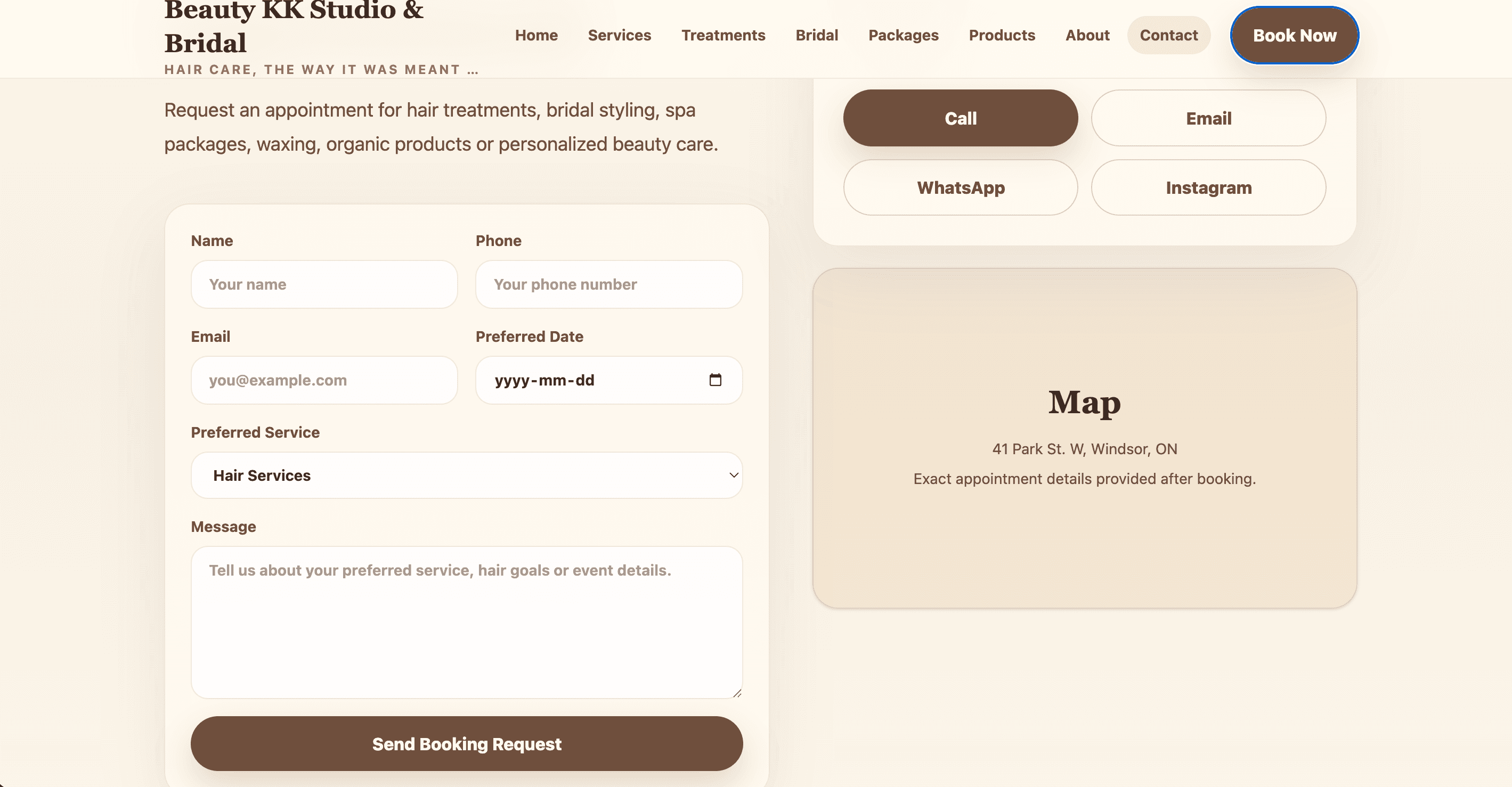
Task: Click the Book Now button
Action: [x=1295, y=35]
